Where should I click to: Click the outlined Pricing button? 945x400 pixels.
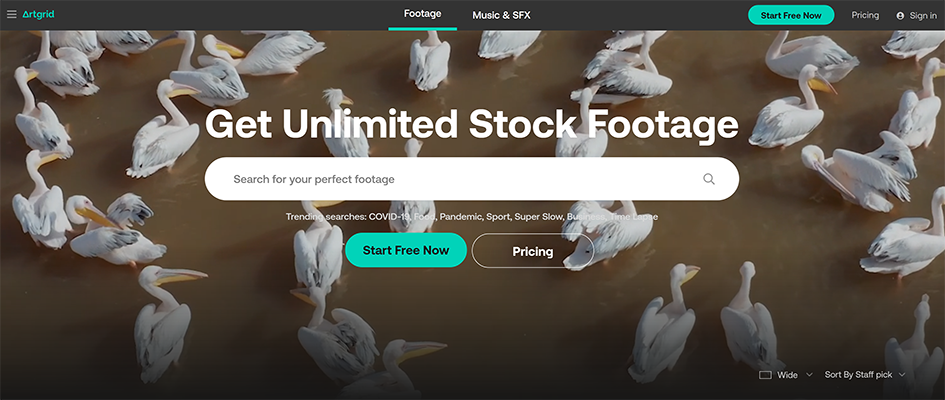533,251
